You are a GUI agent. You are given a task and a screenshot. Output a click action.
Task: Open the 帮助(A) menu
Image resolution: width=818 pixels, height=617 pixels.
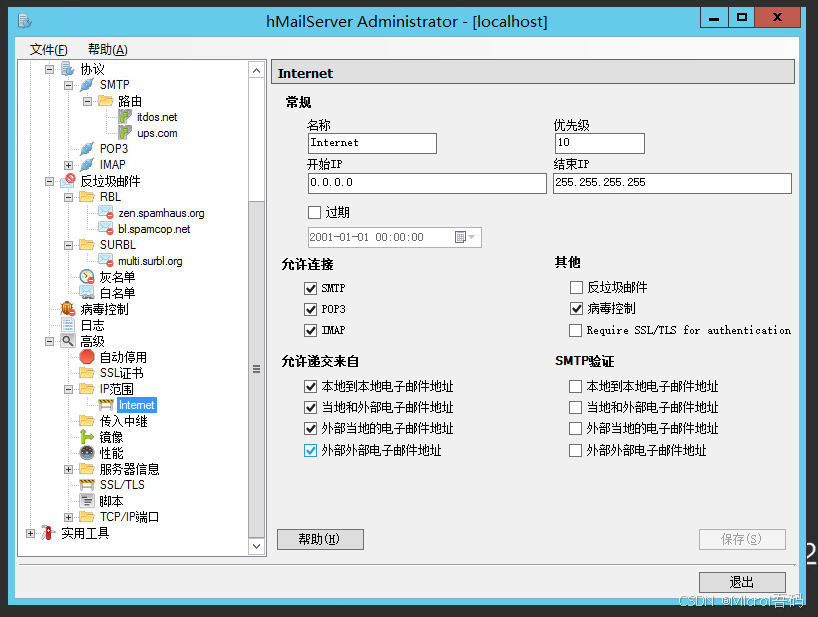tap(107, 50)
